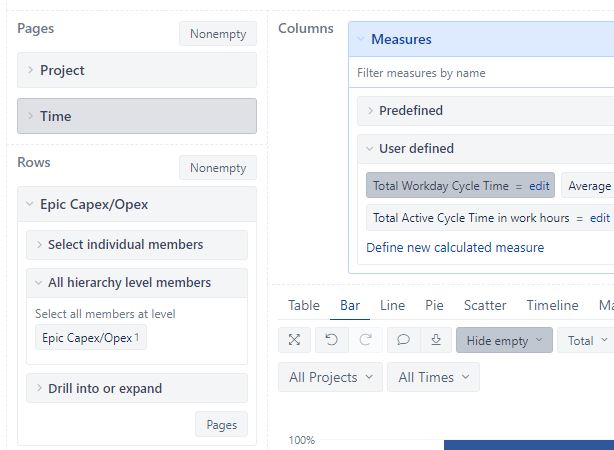
Task: Expand the Project dimension
Action: 137,70
